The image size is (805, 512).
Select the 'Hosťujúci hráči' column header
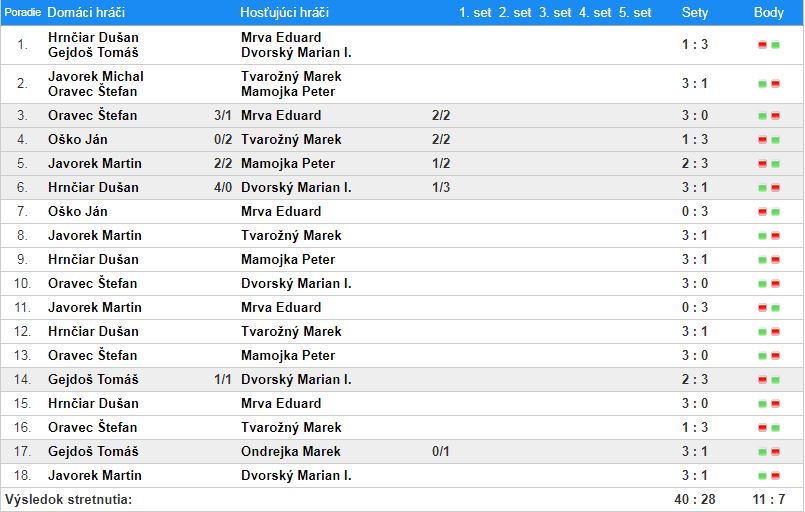point(284,13)
